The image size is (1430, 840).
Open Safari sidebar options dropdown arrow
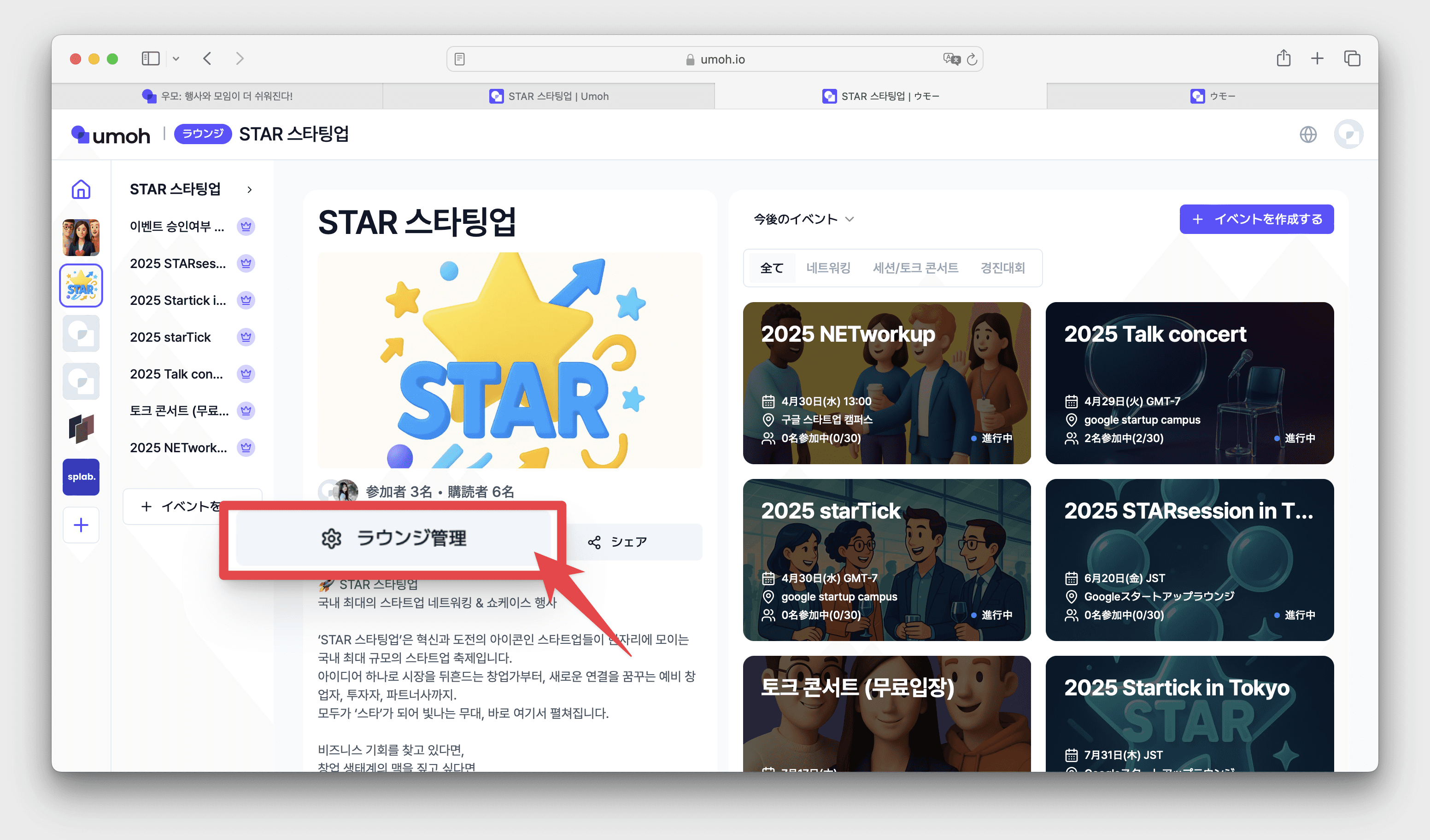(x=176, y=58)
